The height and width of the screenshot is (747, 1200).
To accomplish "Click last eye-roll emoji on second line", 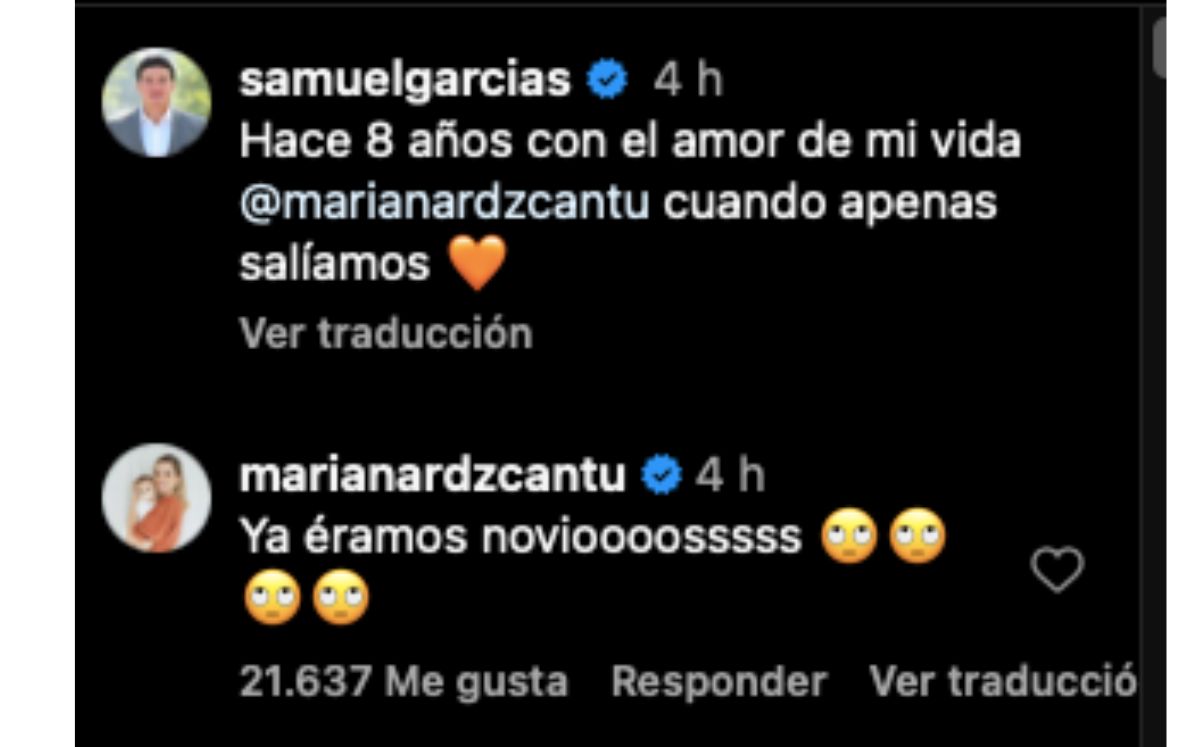I will click(342, 600).
